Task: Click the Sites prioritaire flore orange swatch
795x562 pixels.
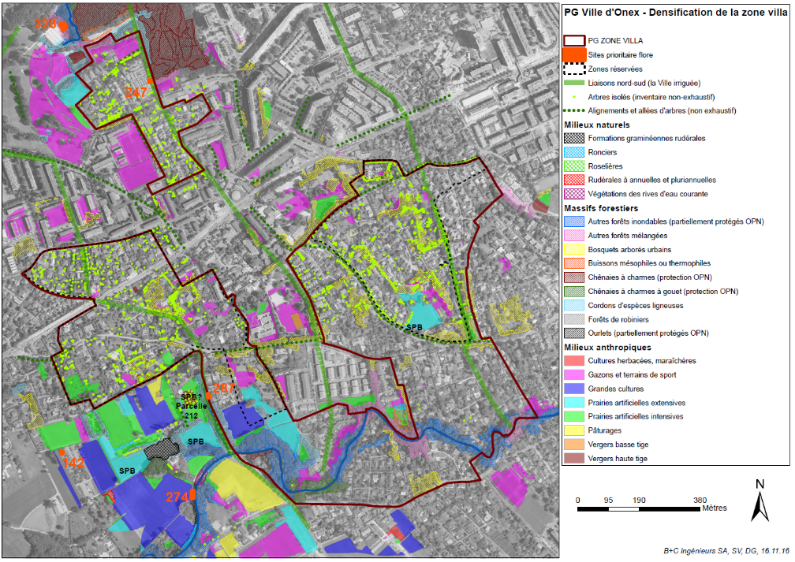Action: coord(573,54)
